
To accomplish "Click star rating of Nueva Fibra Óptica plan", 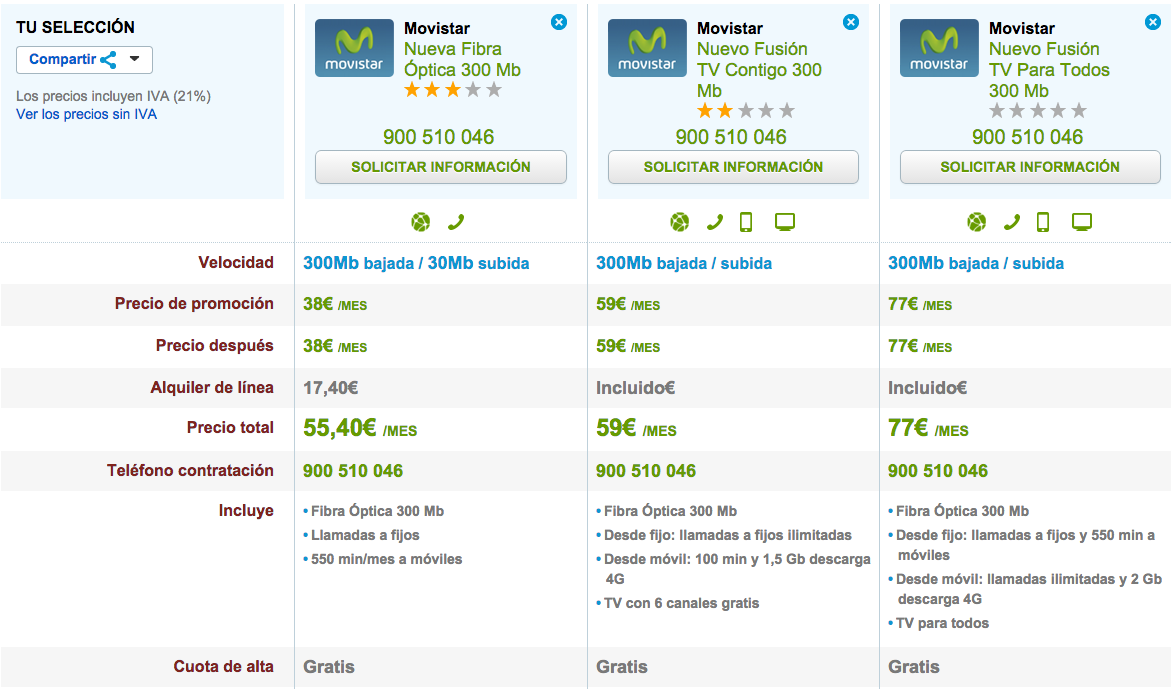I will [452, 91].
